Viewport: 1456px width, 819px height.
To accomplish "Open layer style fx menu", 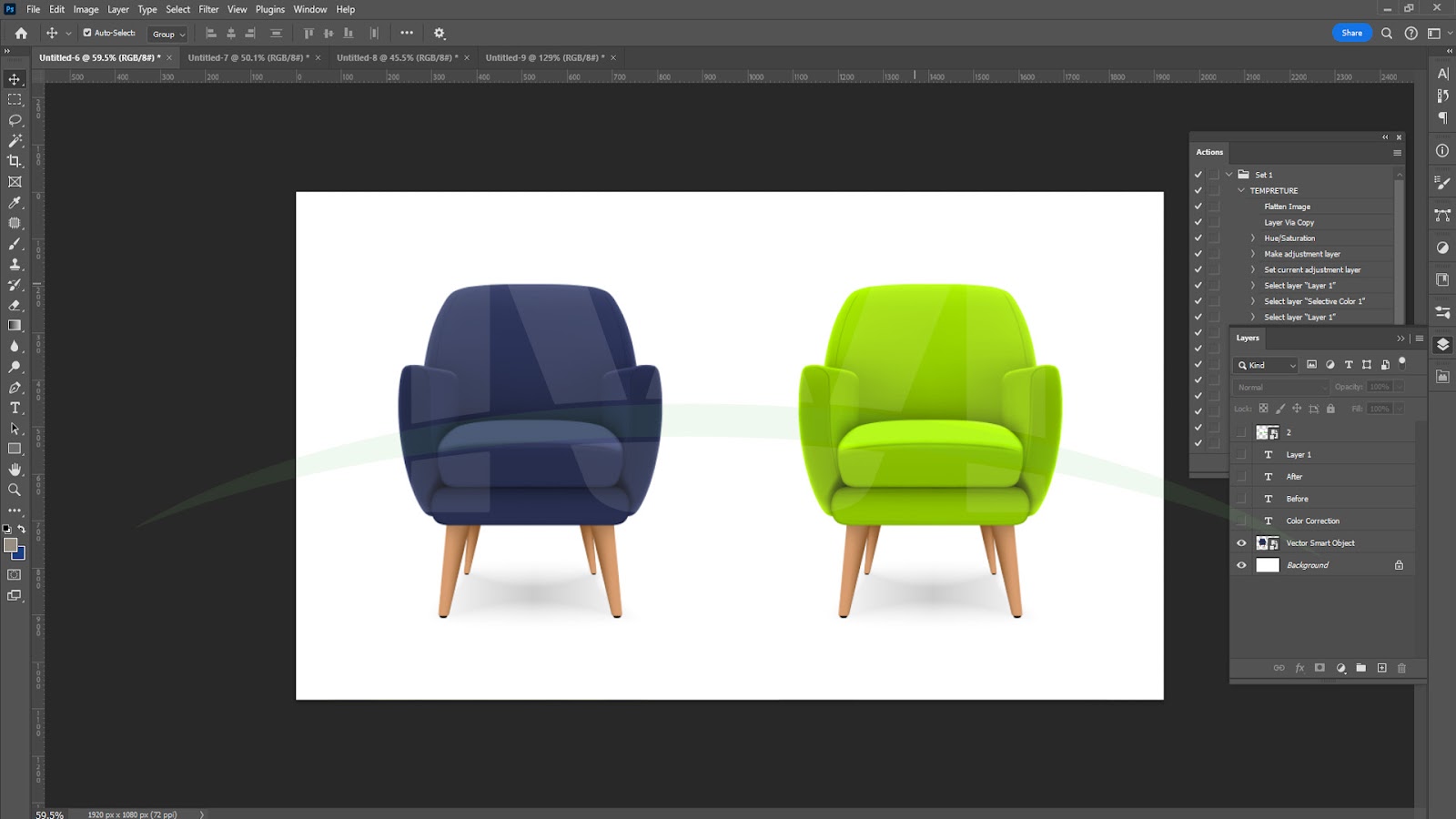I will pos(1299,668).
